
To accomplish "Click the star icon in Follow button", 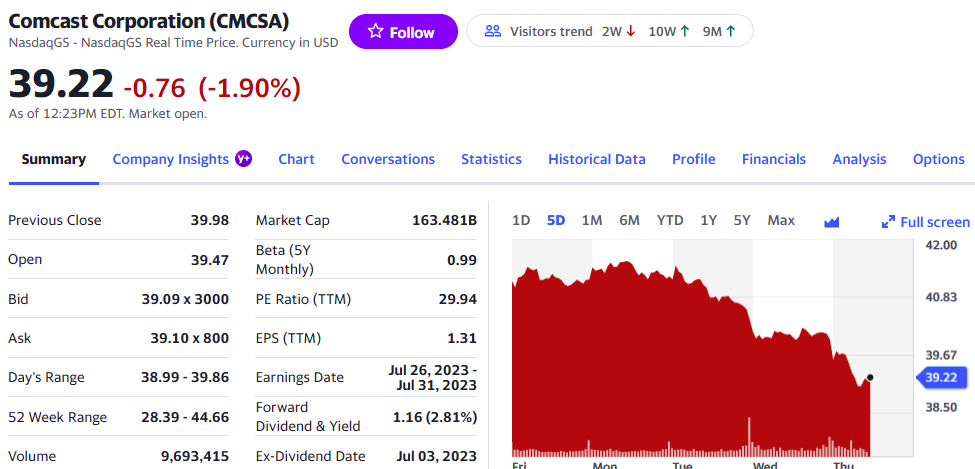I will coord(375,32).
